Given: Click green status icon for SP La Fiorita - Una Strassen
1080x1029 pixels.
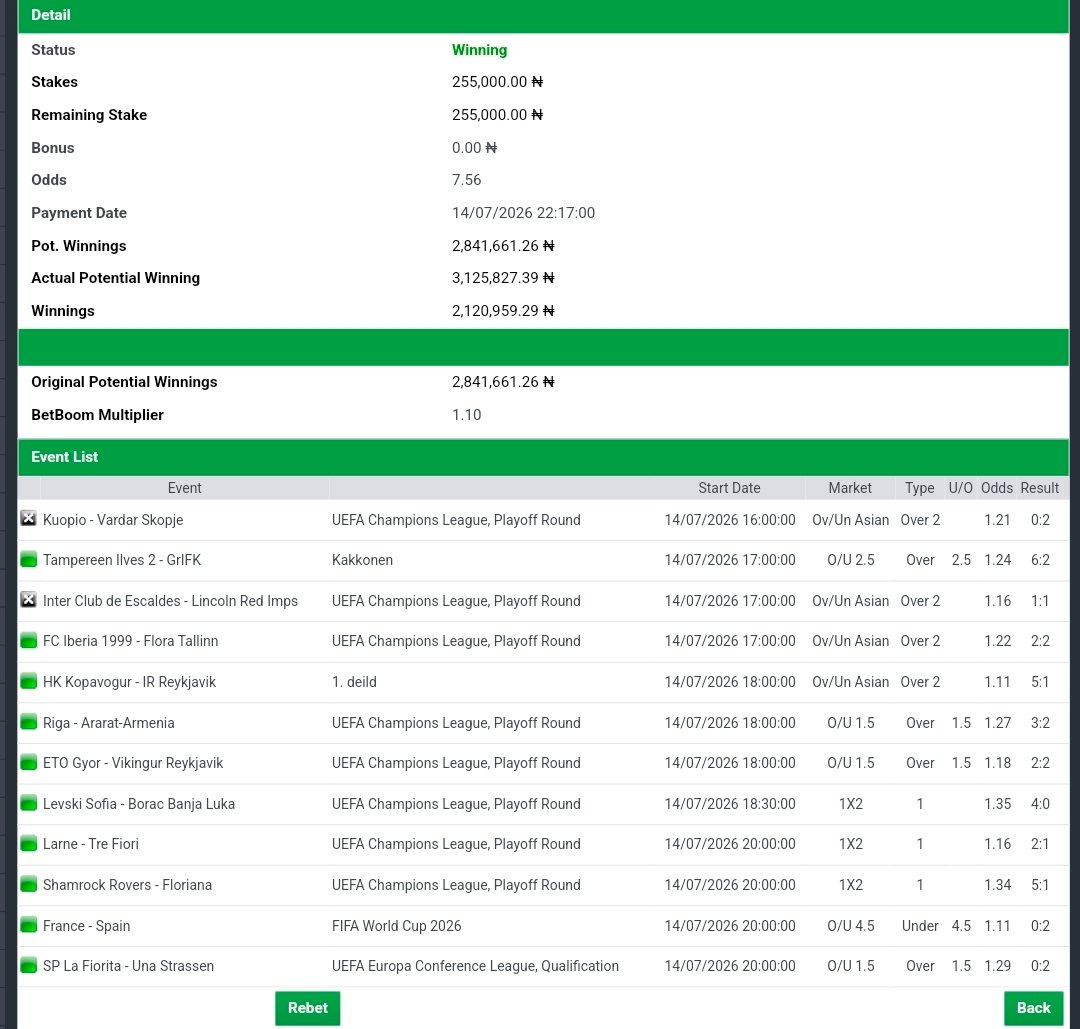Looking at the screenshot, I should pyautogui.click(x=28, y=966).
